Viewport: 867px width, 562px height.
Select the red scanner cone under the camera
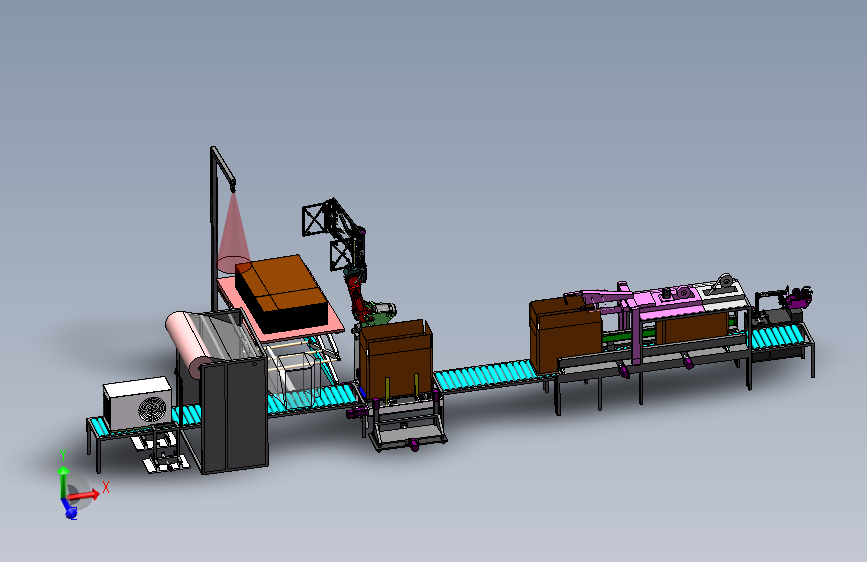tap(233, 234)
